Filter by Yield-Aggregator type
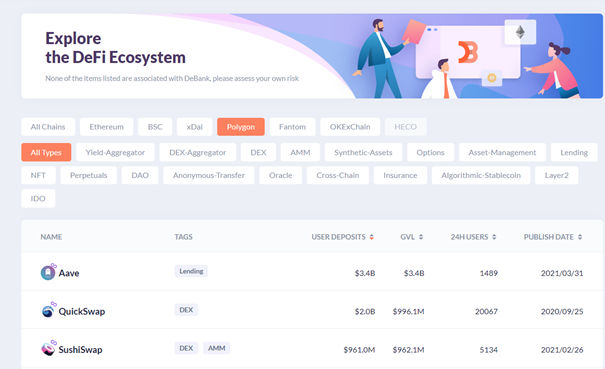The height and width of the screenshot is (369, 605). click(x=115, y=152)
